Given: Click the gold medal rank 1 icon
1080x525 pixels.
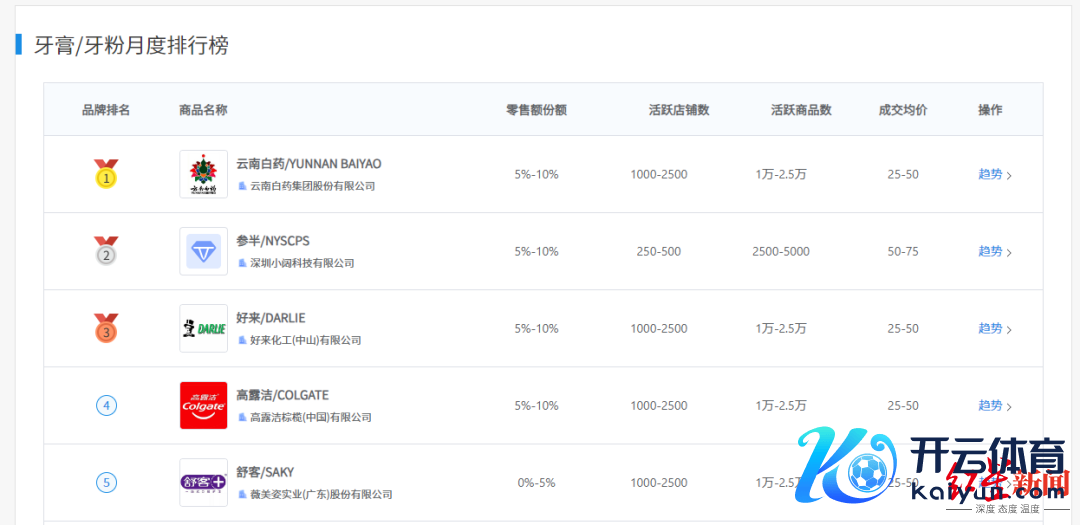Looking at the screenshot, I should pos(106,174).
